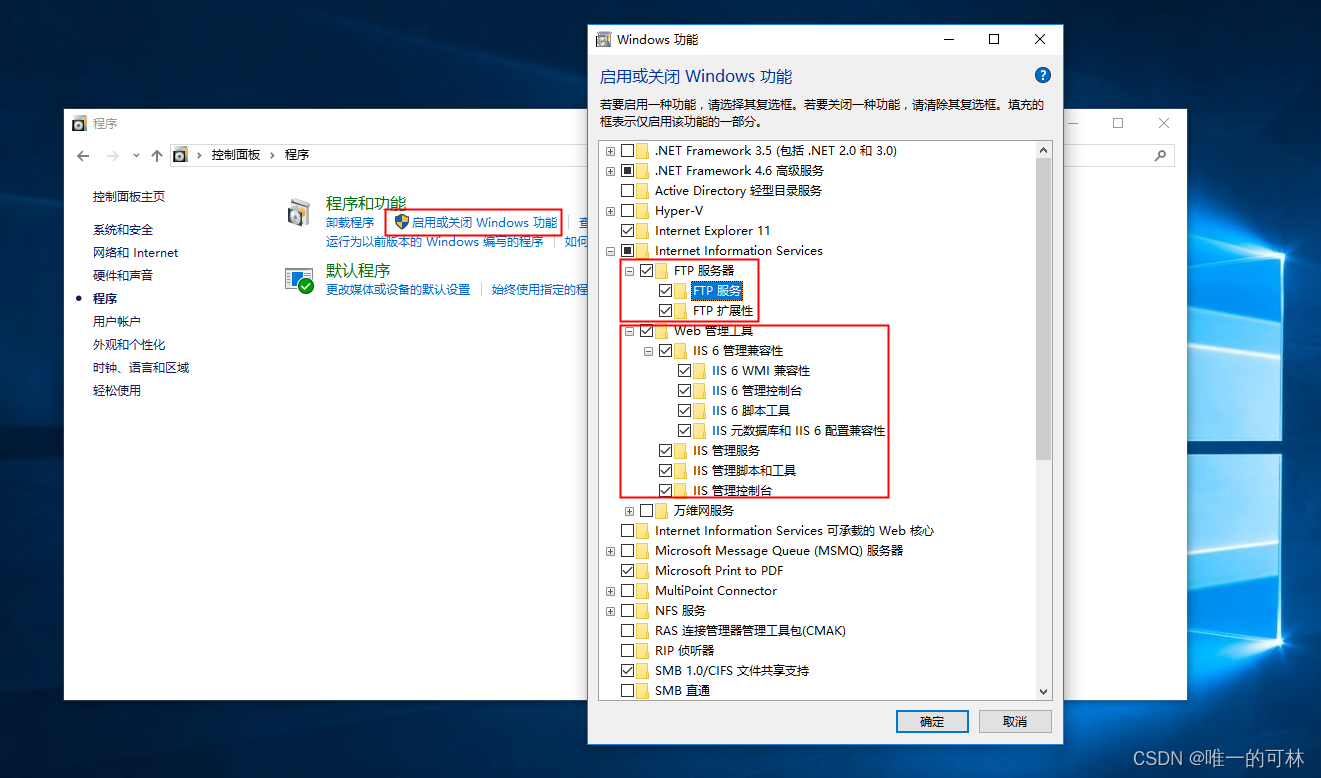Click the FTP 服务 folder icon
The width and height of the screenshot is (1321, 778).
681,291
